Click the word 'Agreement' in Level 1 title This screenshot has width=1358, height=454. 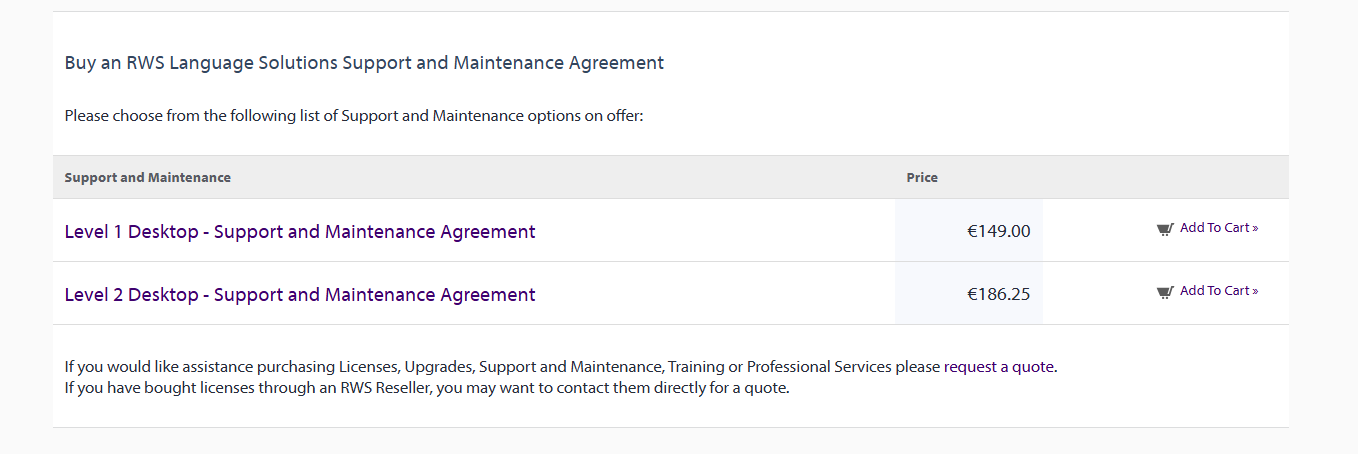point(487,232)
